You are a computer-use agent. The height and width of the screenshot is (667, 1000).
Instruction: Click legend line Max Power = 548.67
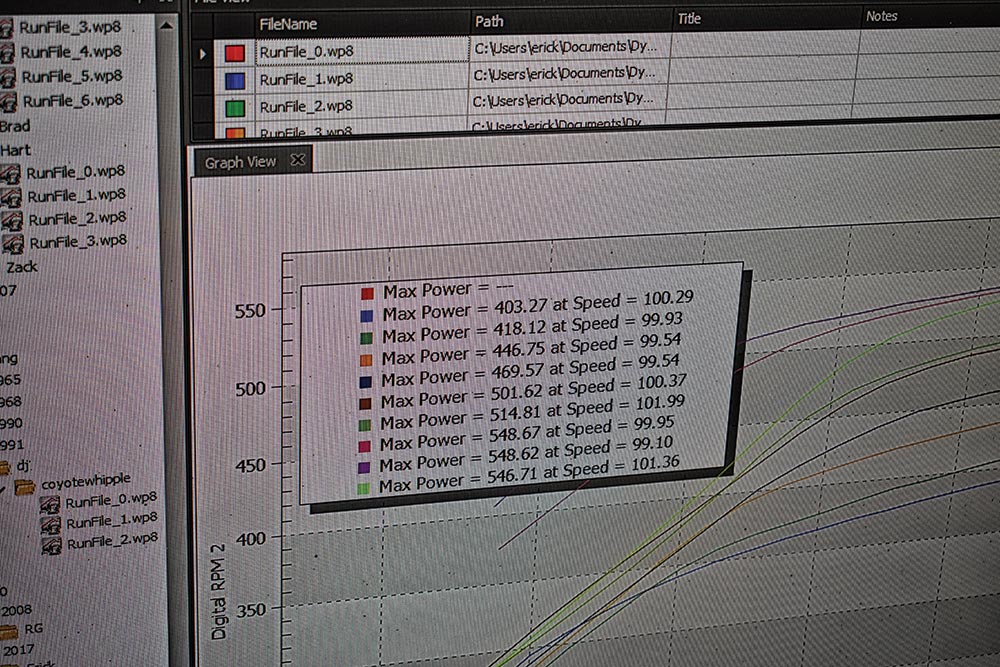coord(527,433)
